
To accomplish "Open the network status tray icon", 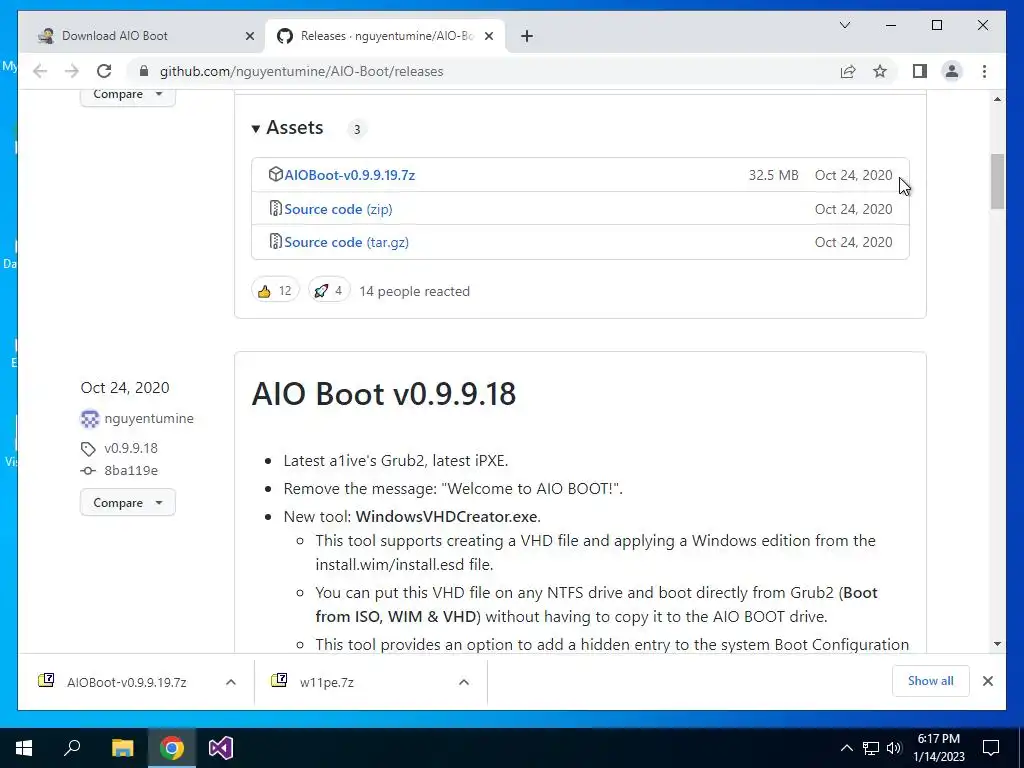I will click(871, 748).
